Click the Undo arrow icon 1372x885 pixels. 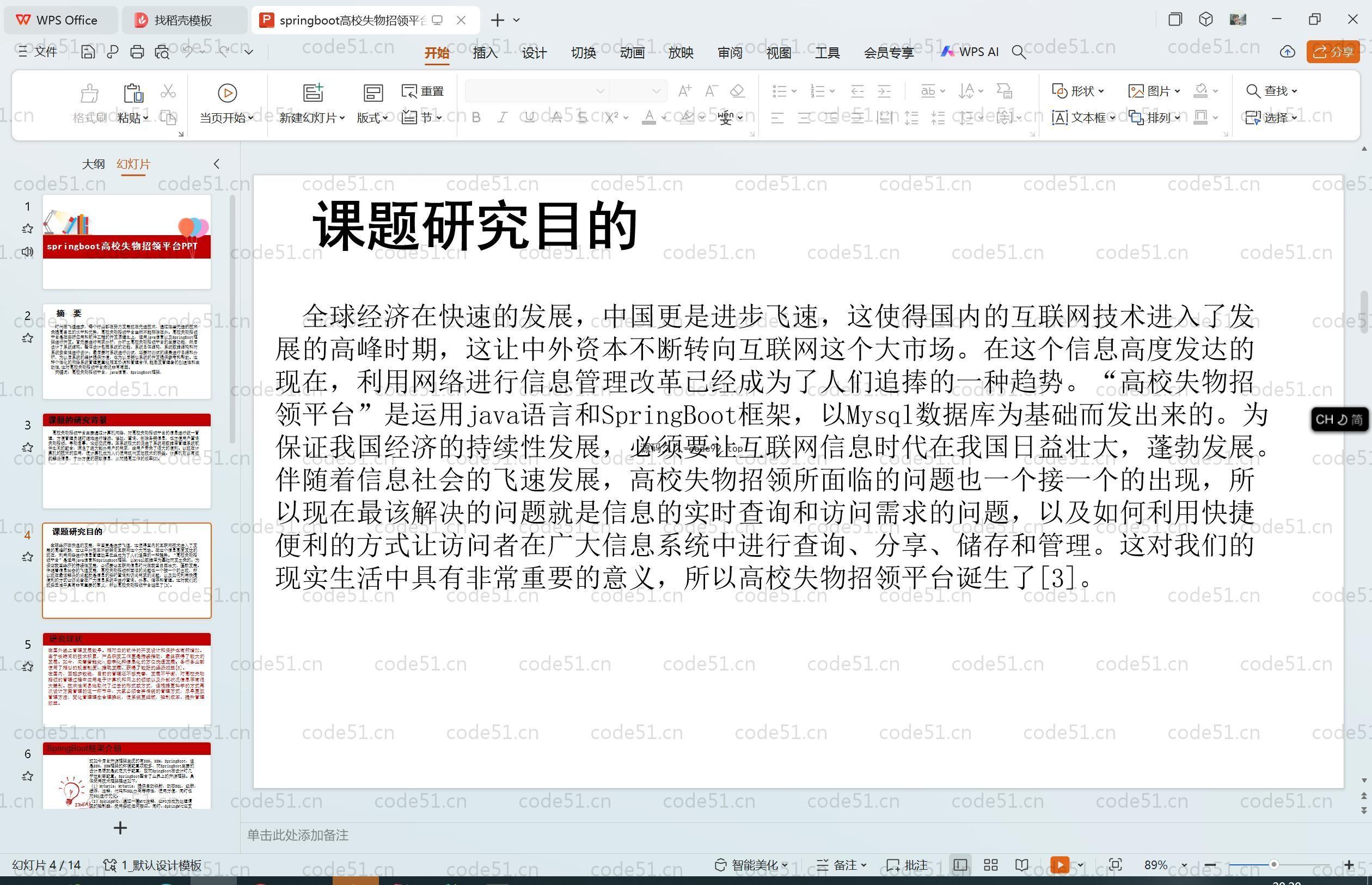pyautogui.click(x=188, y=52)
